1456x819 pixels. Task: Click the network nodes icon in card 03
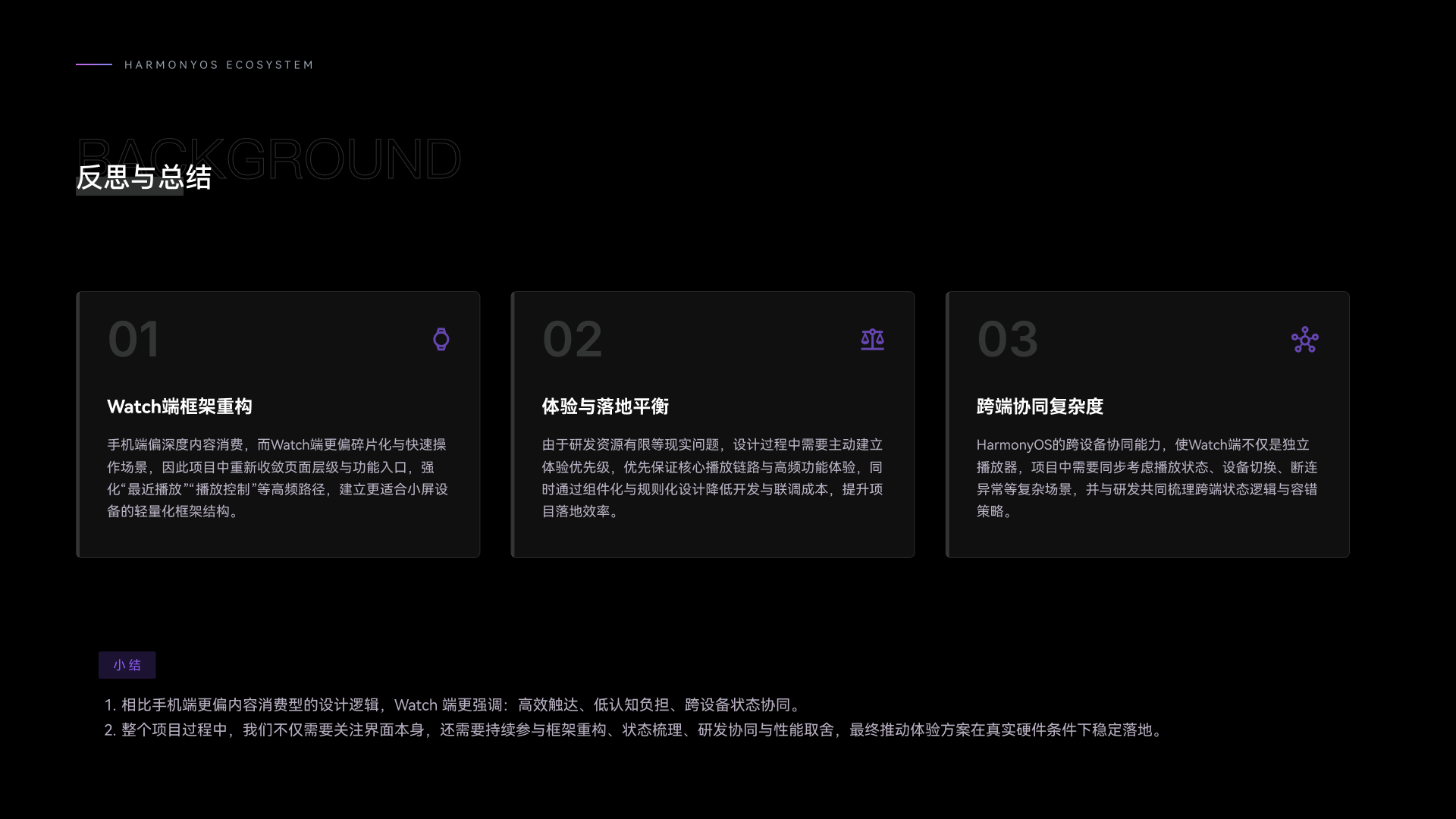[1304, 340]
